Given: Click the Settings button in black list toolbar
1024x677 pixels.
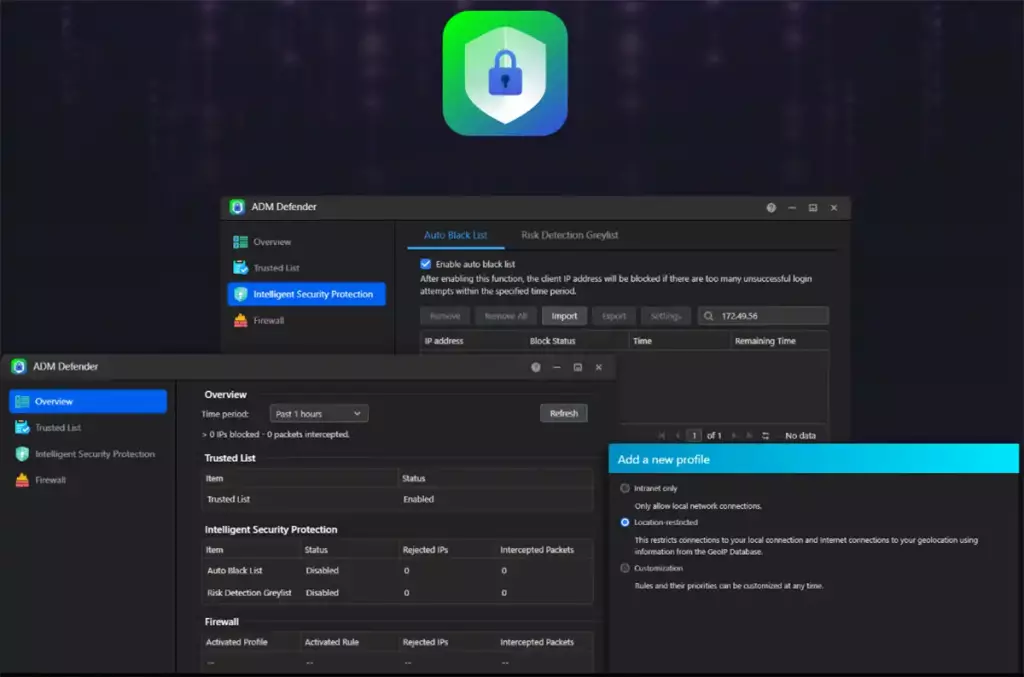Looking at the screenshot, I should point(665,316).
